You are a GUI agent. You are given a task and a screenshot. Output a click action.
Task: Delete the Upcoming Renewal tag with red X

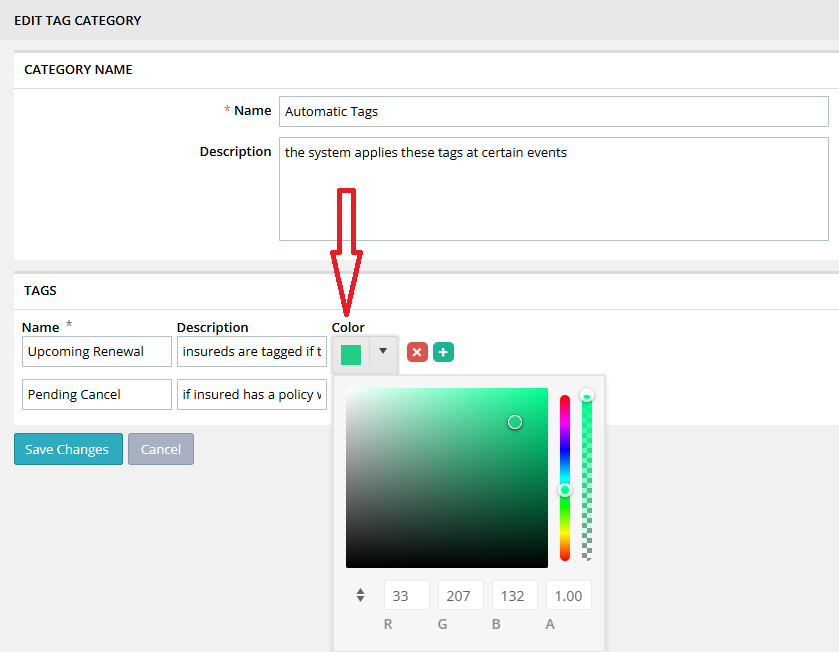pyautogui.click(x=417, y=352)
